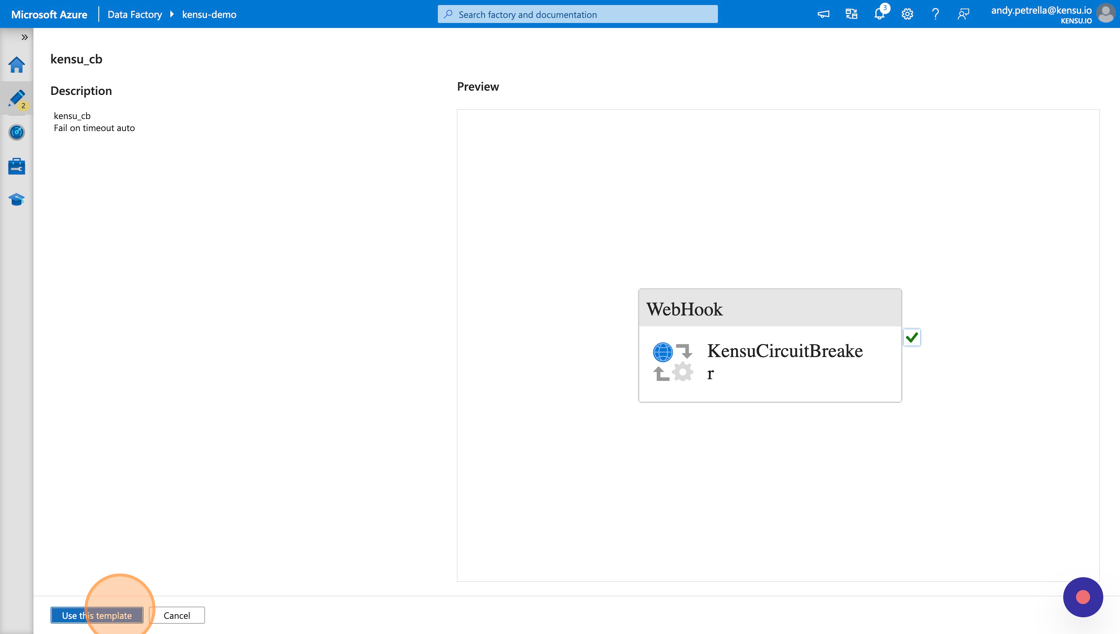Open the Author pencil icon in sidebar
1120x634 pixels.
point(16,99)
